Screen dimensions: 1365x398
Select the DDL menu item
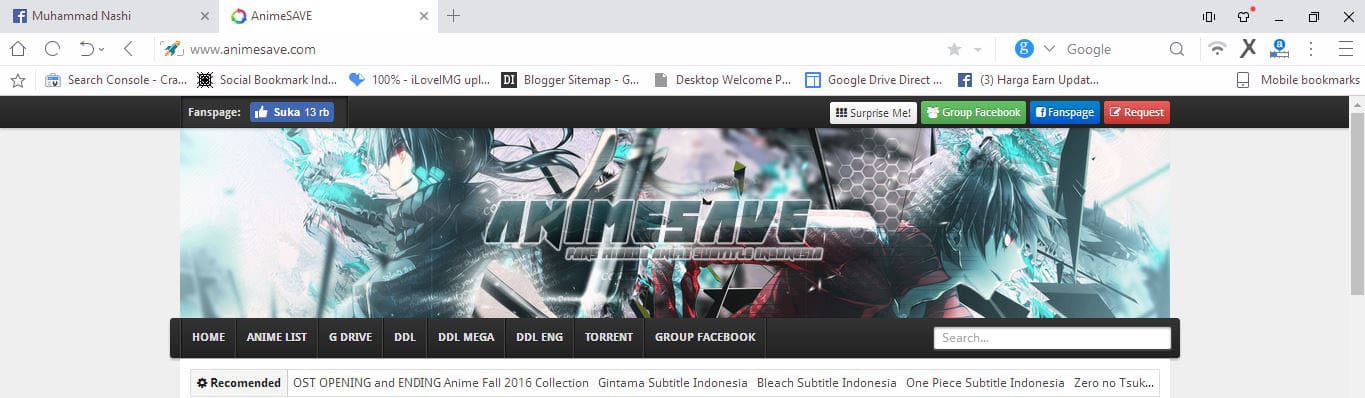pos(404,337)
